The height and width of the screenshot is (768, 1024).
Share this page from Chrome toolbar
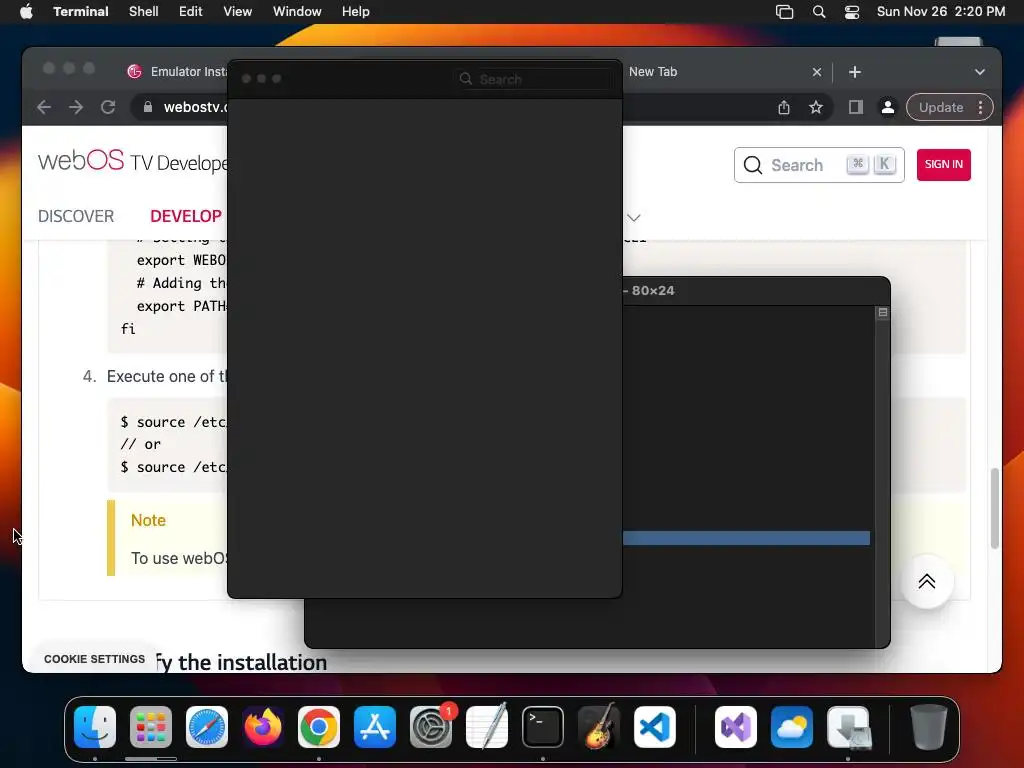pos(784,107)
